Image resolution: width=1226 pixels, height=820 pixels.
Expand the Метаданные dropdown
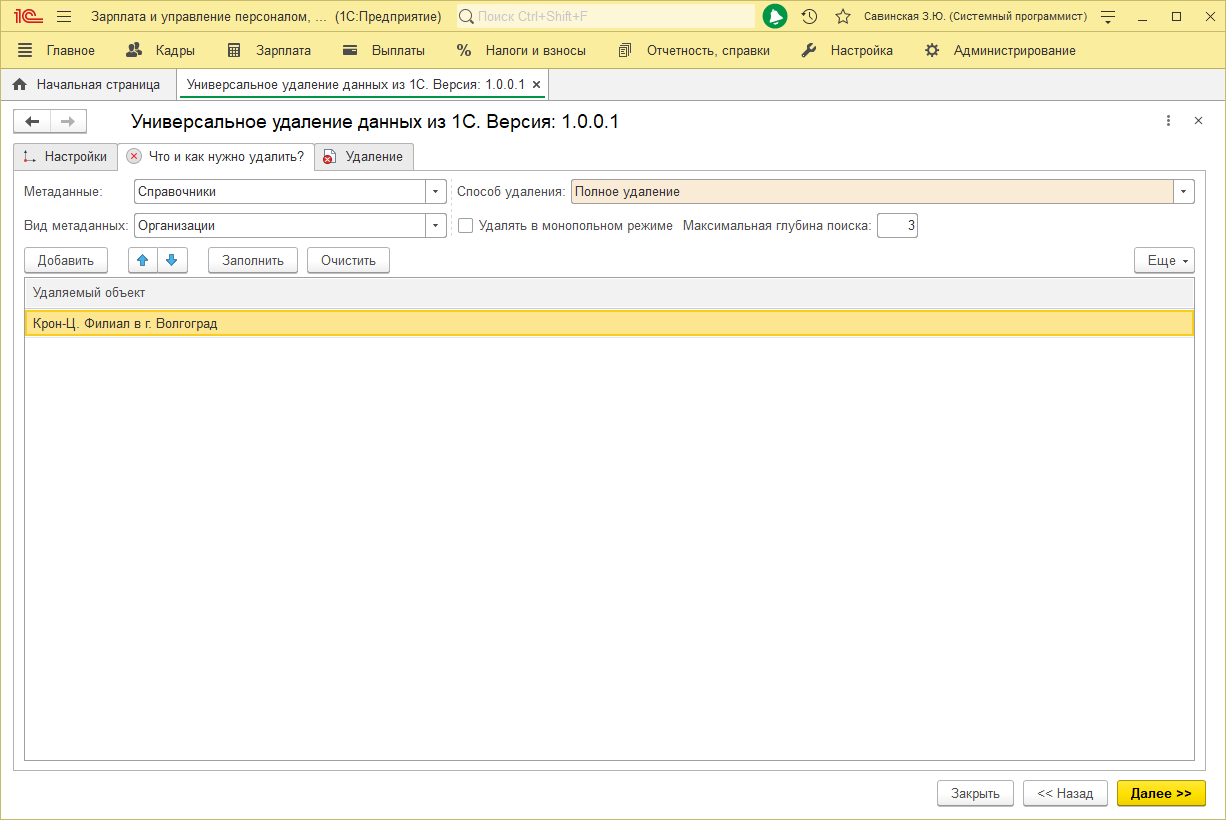(x=436, y=192)
